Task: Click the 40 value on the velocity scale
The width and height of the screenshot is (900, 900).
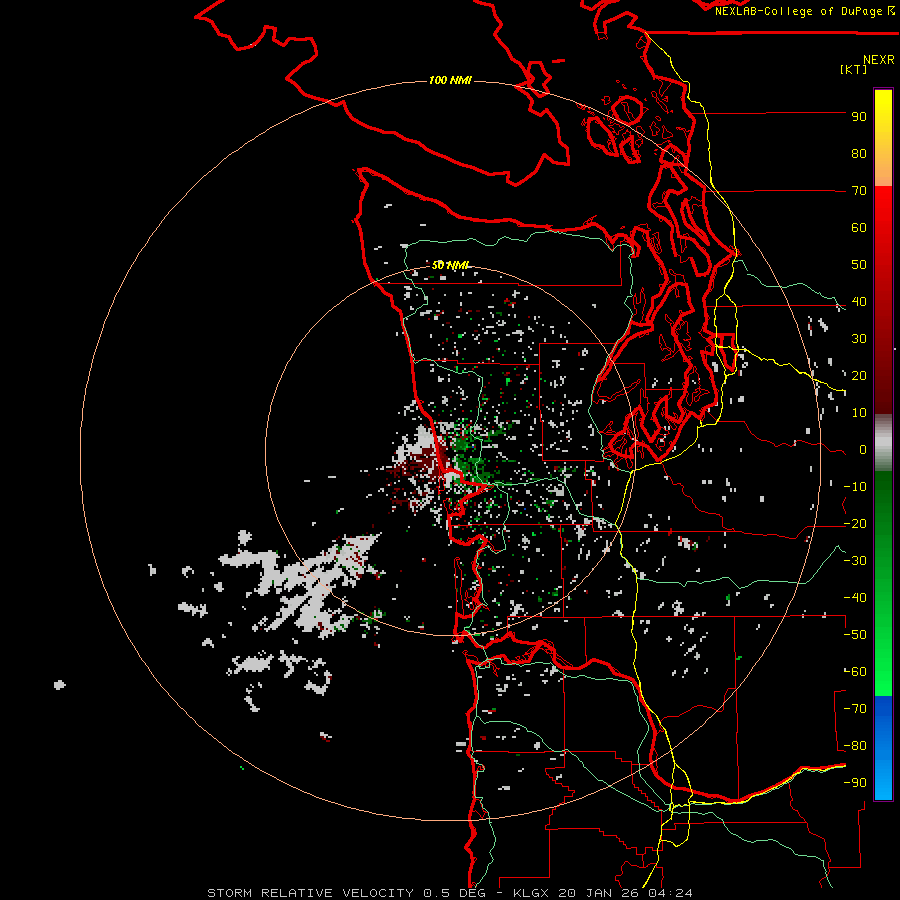Action: pos(859,302)
